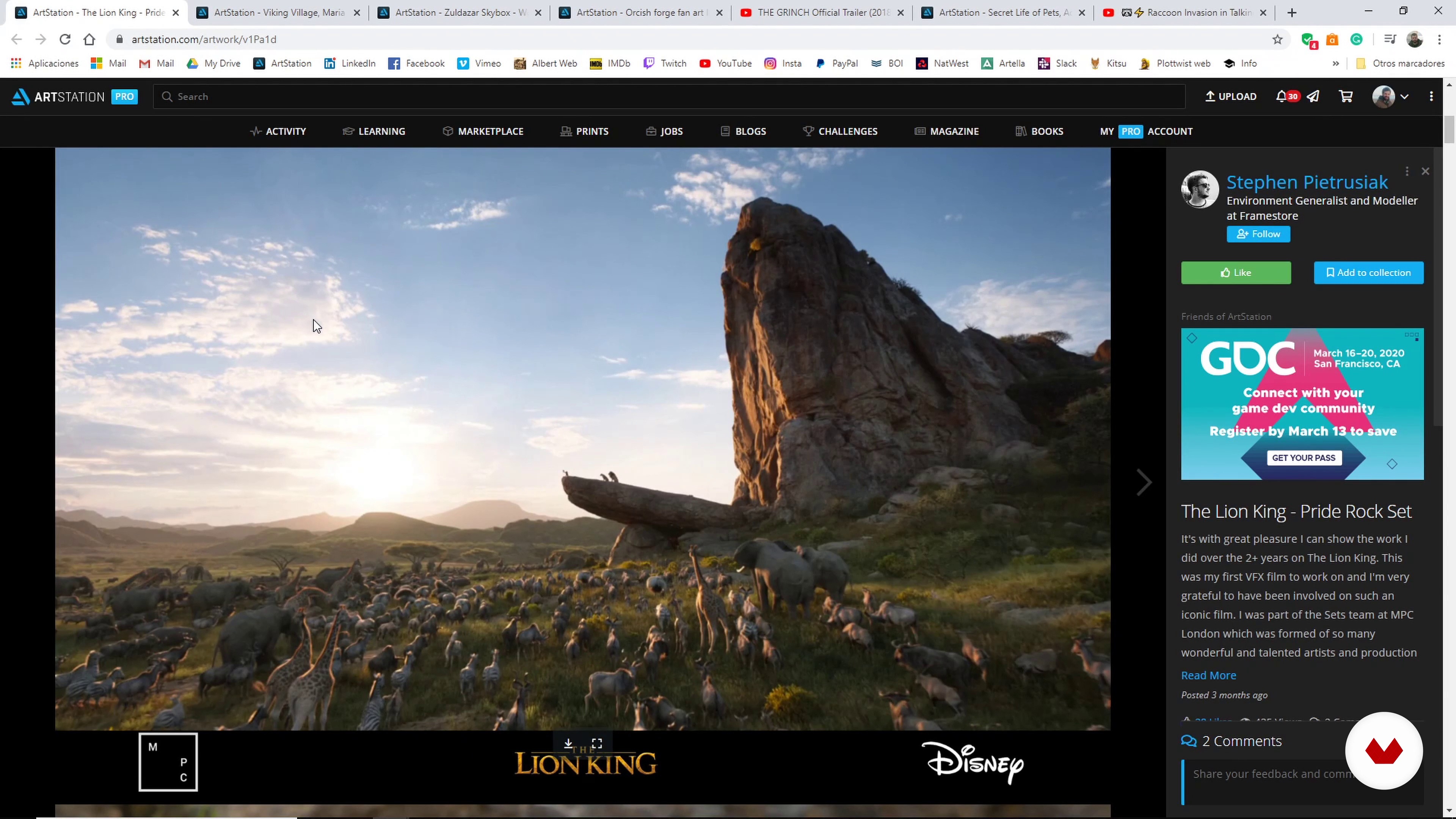Open the Artella bookmark
This screenshot has width=1456, height=819.
(1003, 63)
